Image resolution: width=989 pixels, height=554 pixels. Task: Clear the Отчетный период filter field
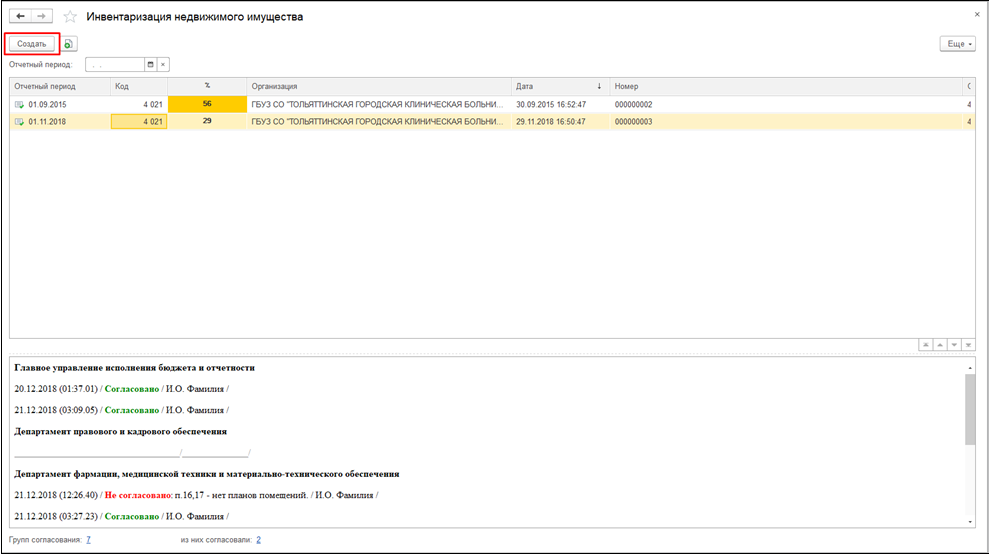(164, 64)
